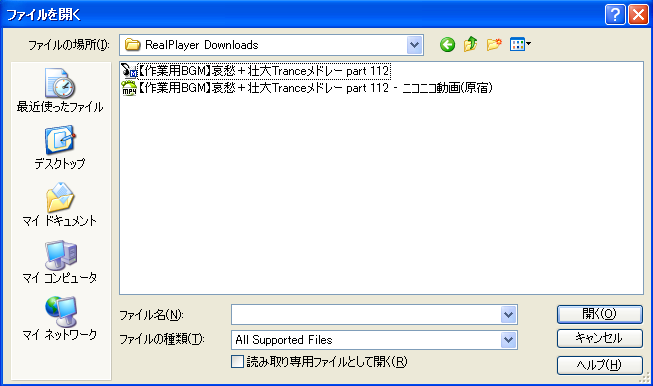Close the ファイルを開く dialog
Image resolution: width=653 pixels, height=386 pixels.
(638, 15)
